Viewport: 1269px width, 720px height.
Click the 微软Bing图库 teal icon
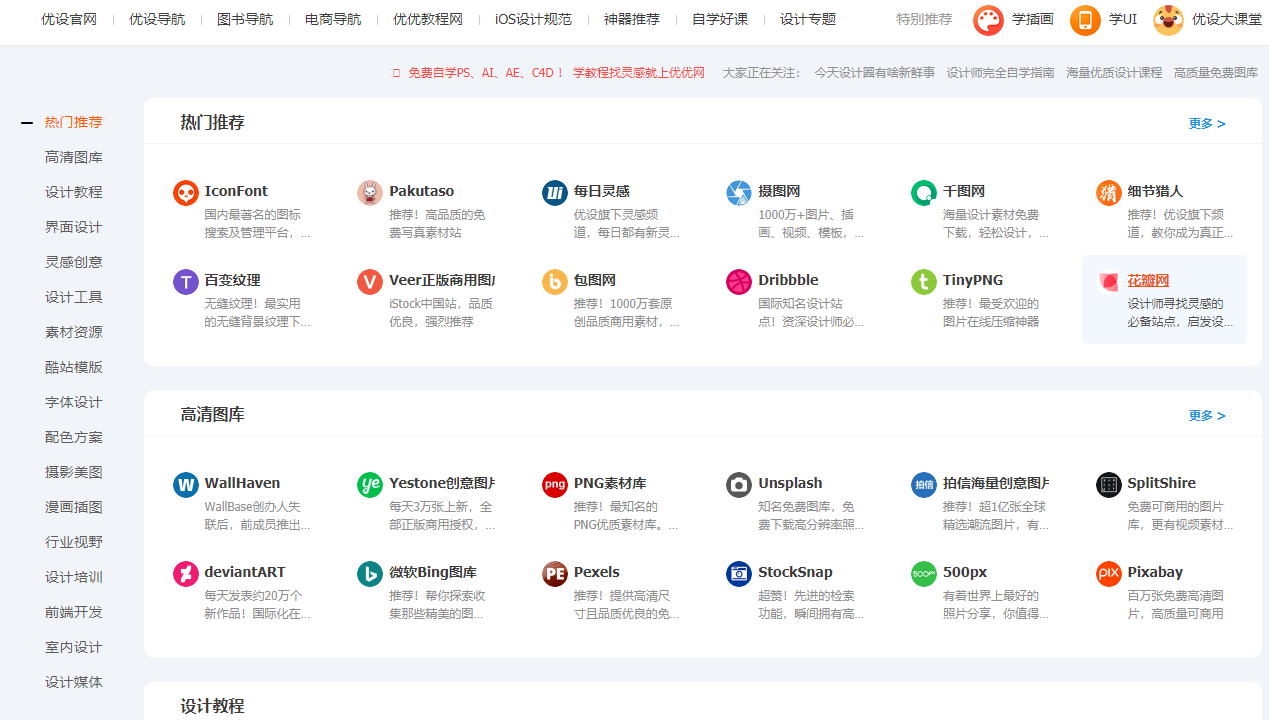point(370,574)
